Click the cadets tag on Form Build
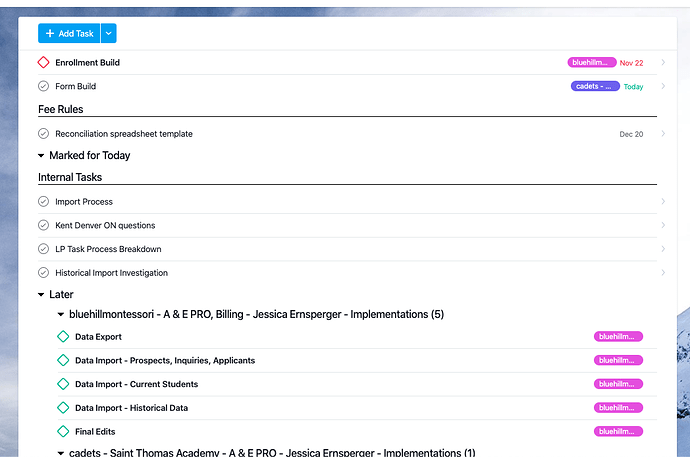Screen dimensions: 690x457 (595, 86)
